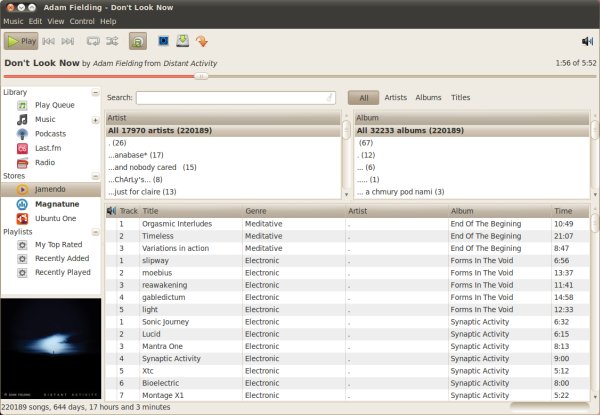600x415 pixels.
Task: Toggle the browse pane button
Action: tap(138, 41)
